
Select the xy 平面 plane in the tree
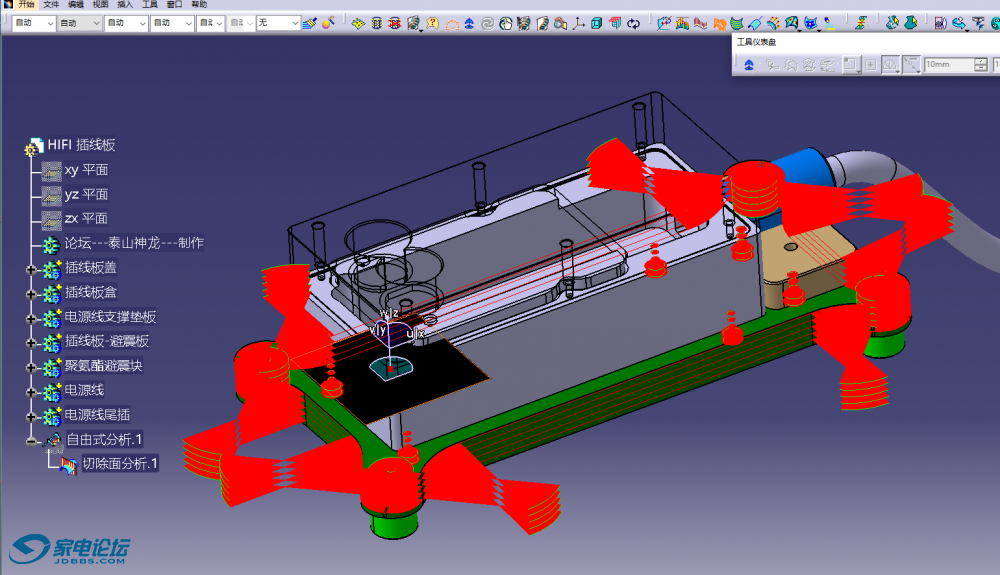86,170
